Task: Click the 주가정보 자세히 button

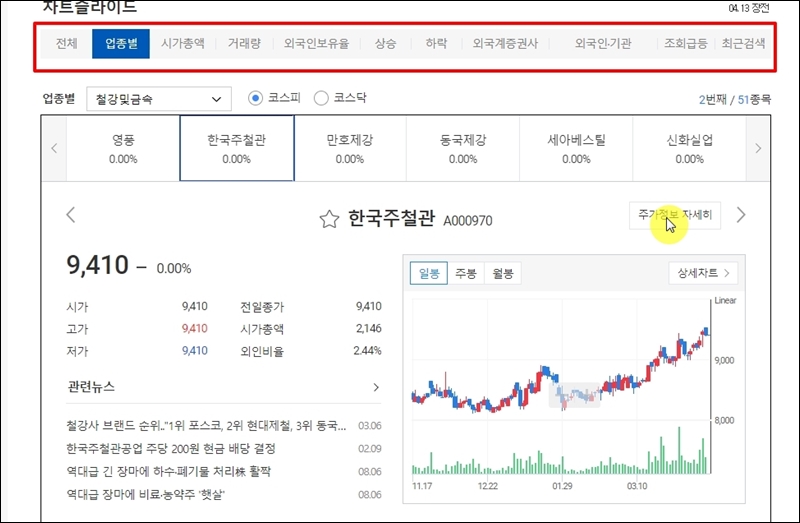Action: pos(674,215)
